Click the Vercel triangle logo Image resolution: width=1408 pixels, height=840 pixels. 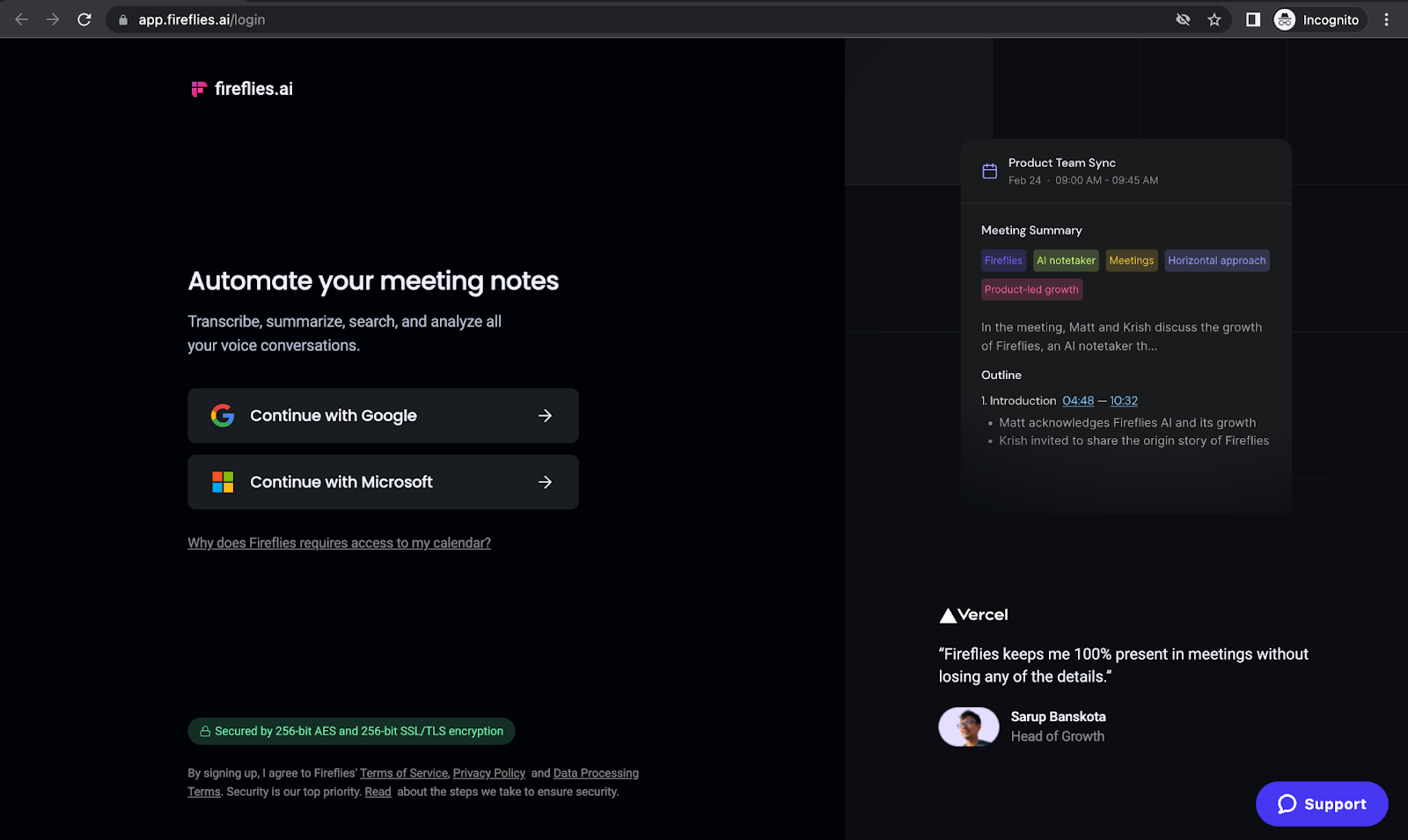(948, 614)
